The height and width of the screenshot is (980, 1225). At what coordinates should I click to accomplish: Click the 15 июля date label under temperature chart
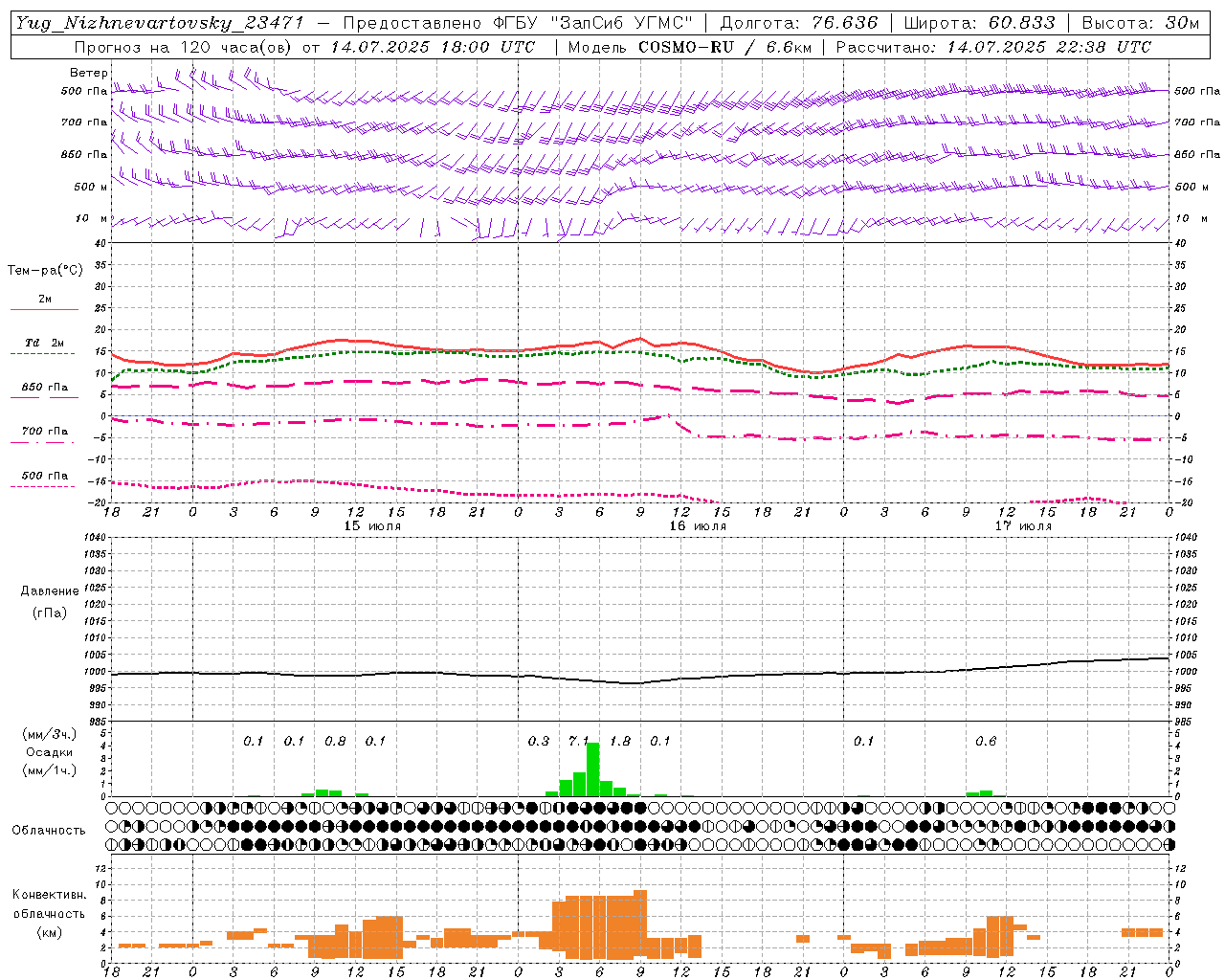click(372, 525)
